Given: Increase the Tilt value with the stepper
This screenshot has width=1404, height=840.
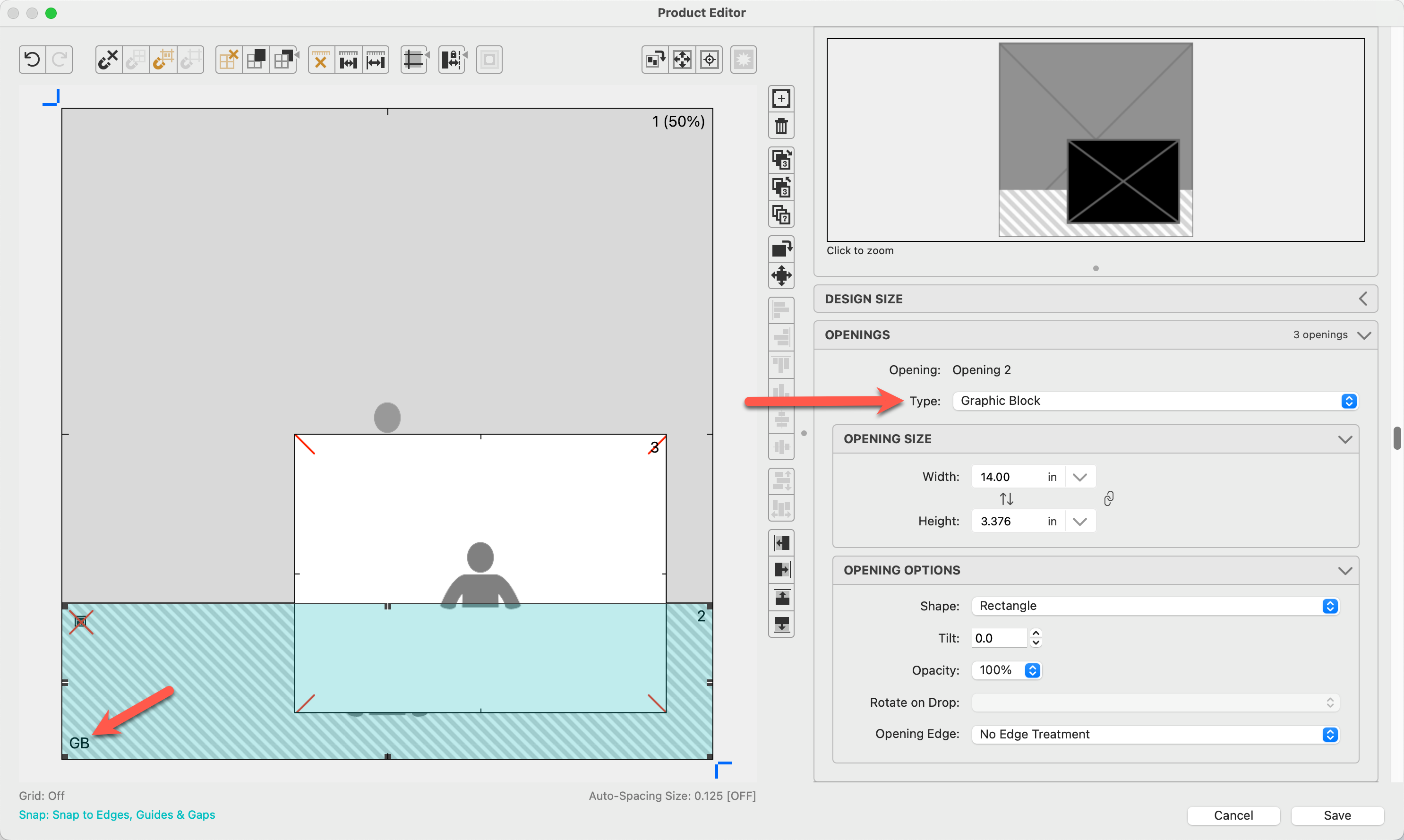Looking at the screenshot, I should (x=1036, y=633).
